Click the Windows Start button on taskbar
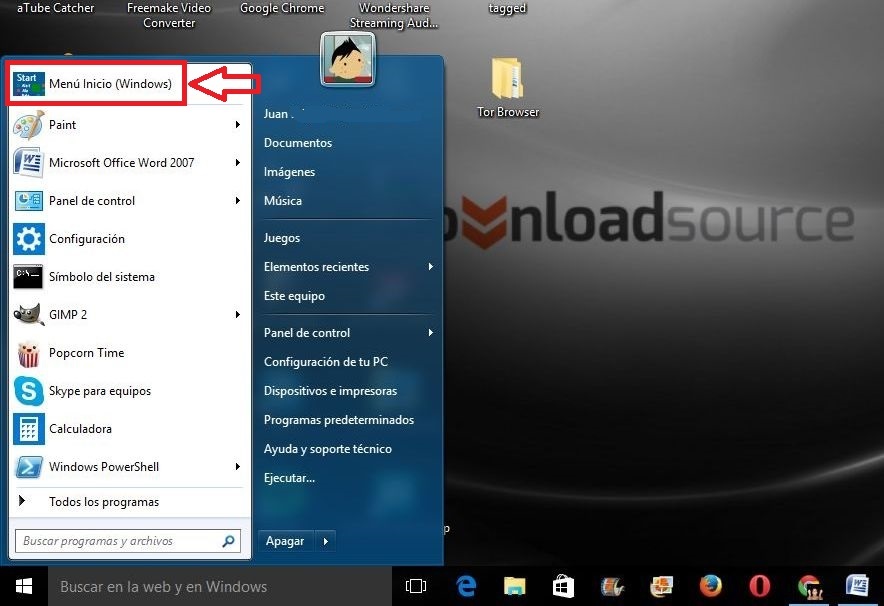The height and width of the screenshot is (606, 884). point(24,587)
